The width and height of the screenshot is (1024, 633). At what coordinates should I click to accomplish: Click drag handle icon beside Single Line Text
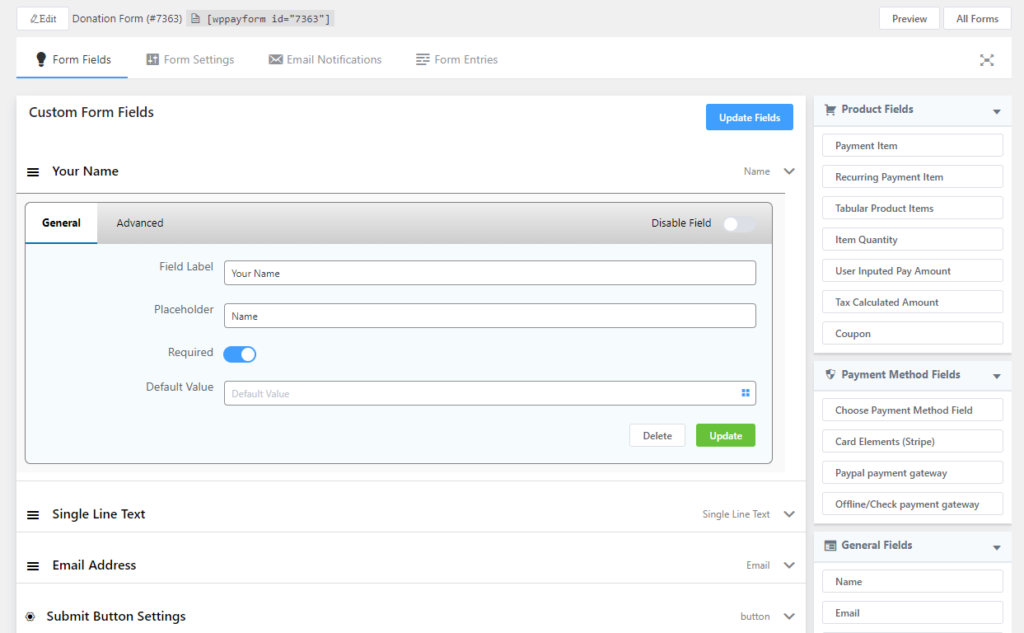click(x=33, y=515)
